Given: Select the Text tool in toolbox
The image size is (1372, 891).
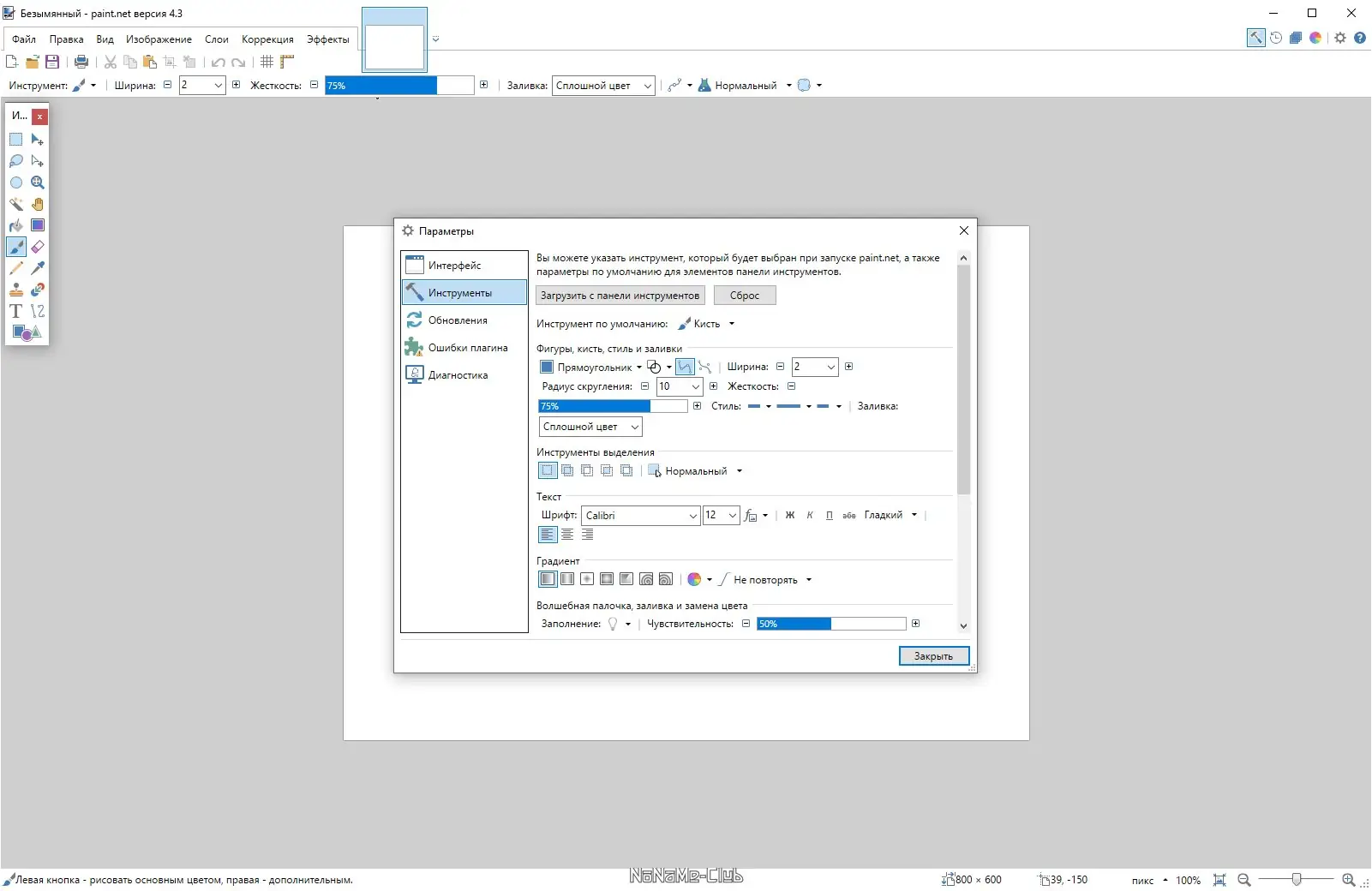Looking at the screenshot, I should click(16, 311).
